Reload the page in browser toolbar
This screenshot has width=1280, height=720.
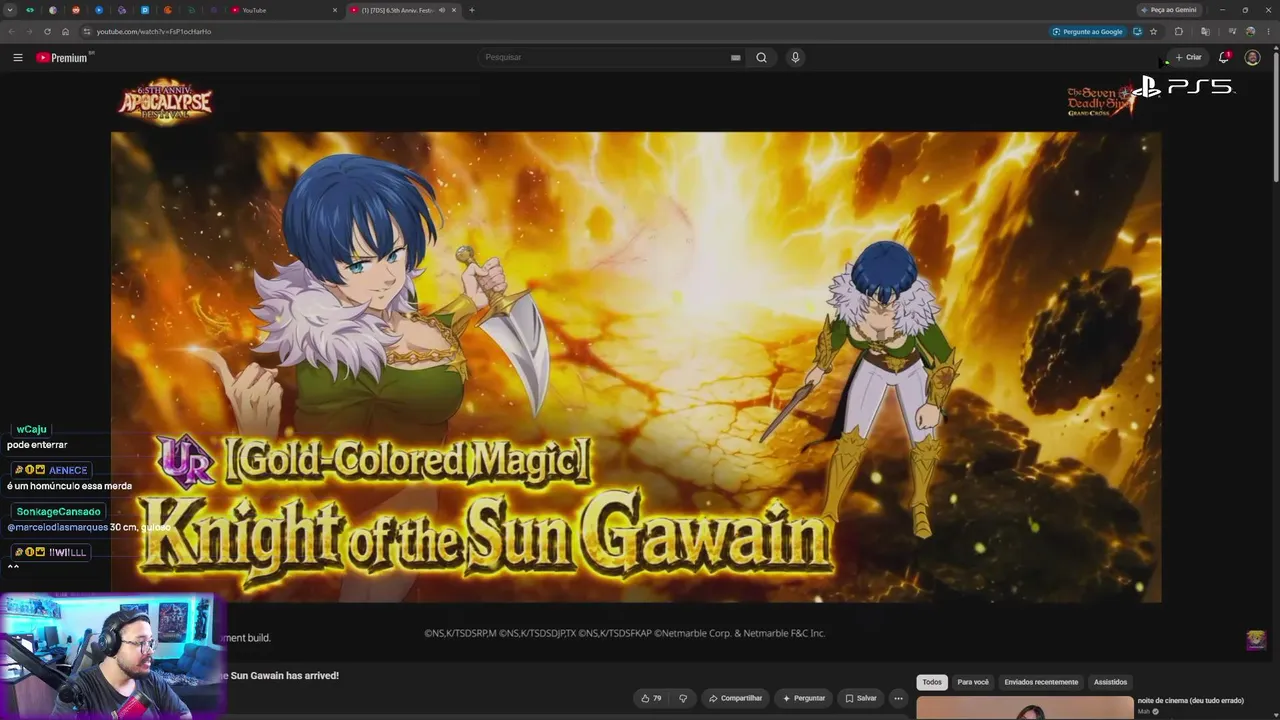click(47, 31)
